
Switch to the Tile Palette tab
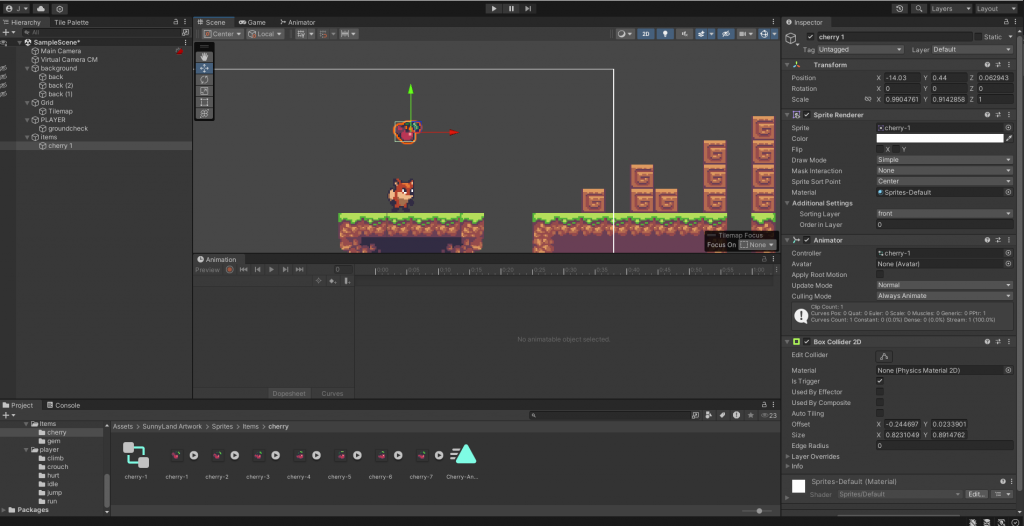point(71,22)
